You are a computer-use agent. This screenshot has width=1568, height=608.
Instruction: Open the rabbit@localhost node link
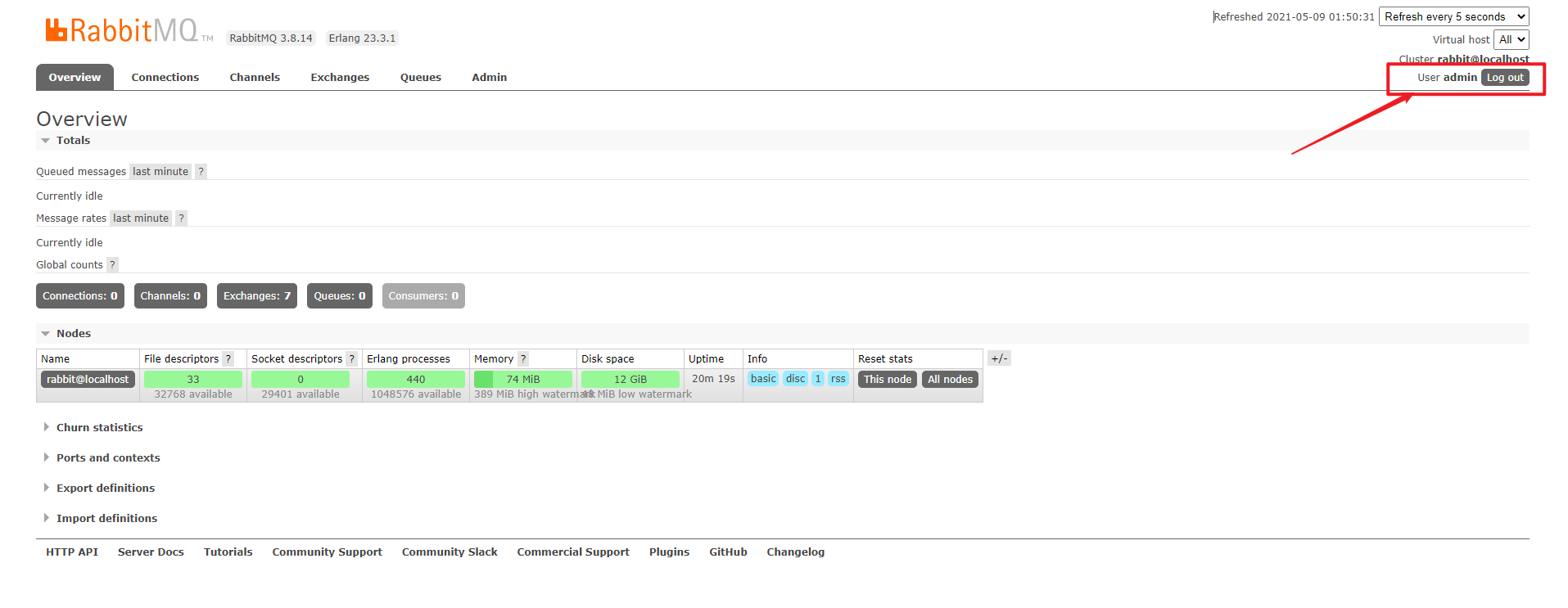[x=88, y=379]
